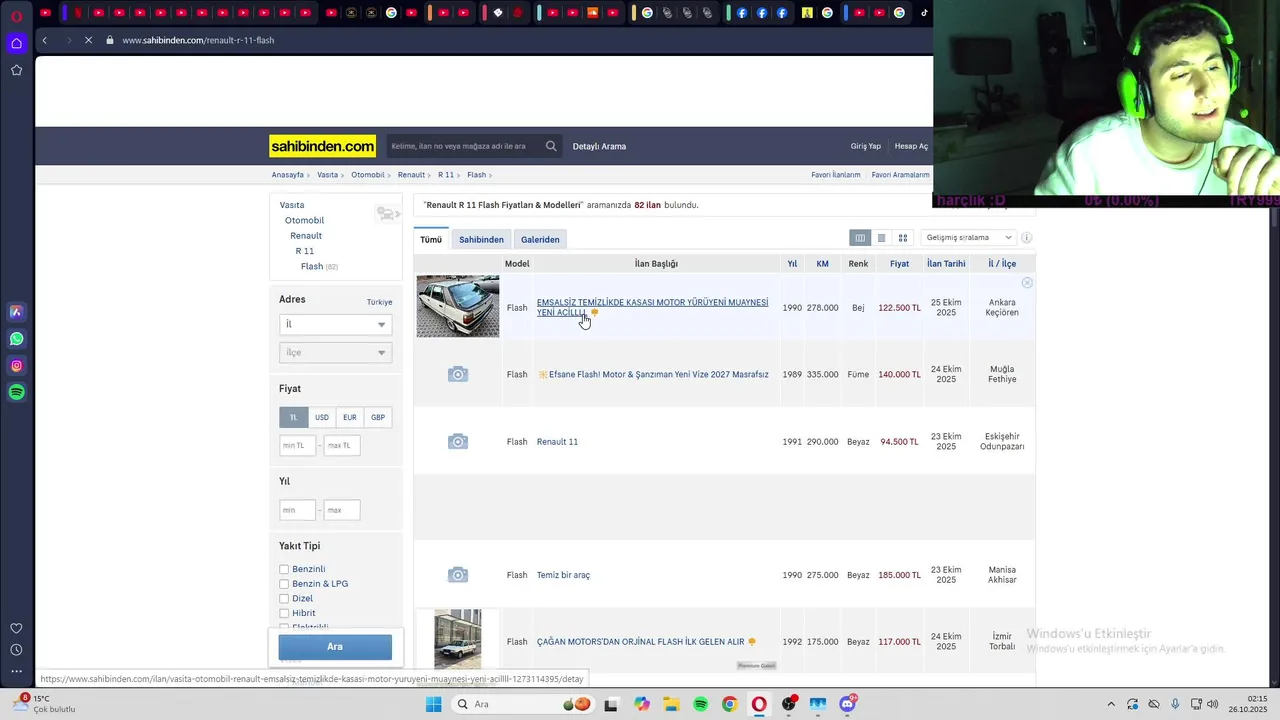Sort by İlan Tarihi column header
Image resolution: width=1280 pixels, height=720 pixels.
coord(946,264)
